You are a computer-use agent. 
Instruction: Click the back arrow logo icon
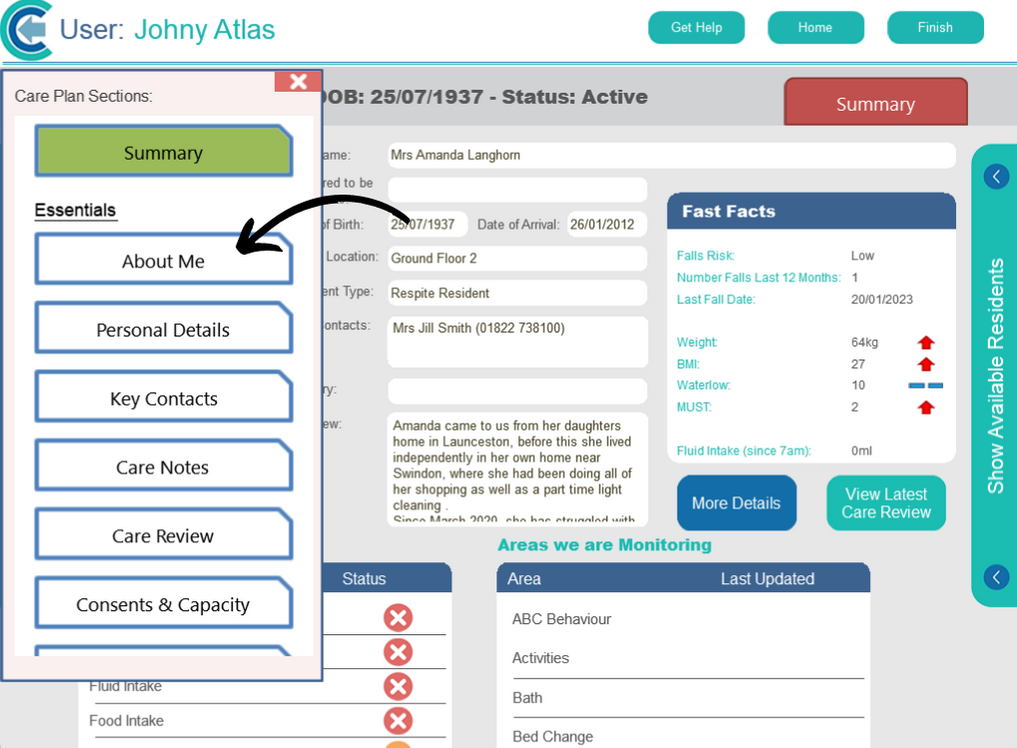click(x=28, y=29)
